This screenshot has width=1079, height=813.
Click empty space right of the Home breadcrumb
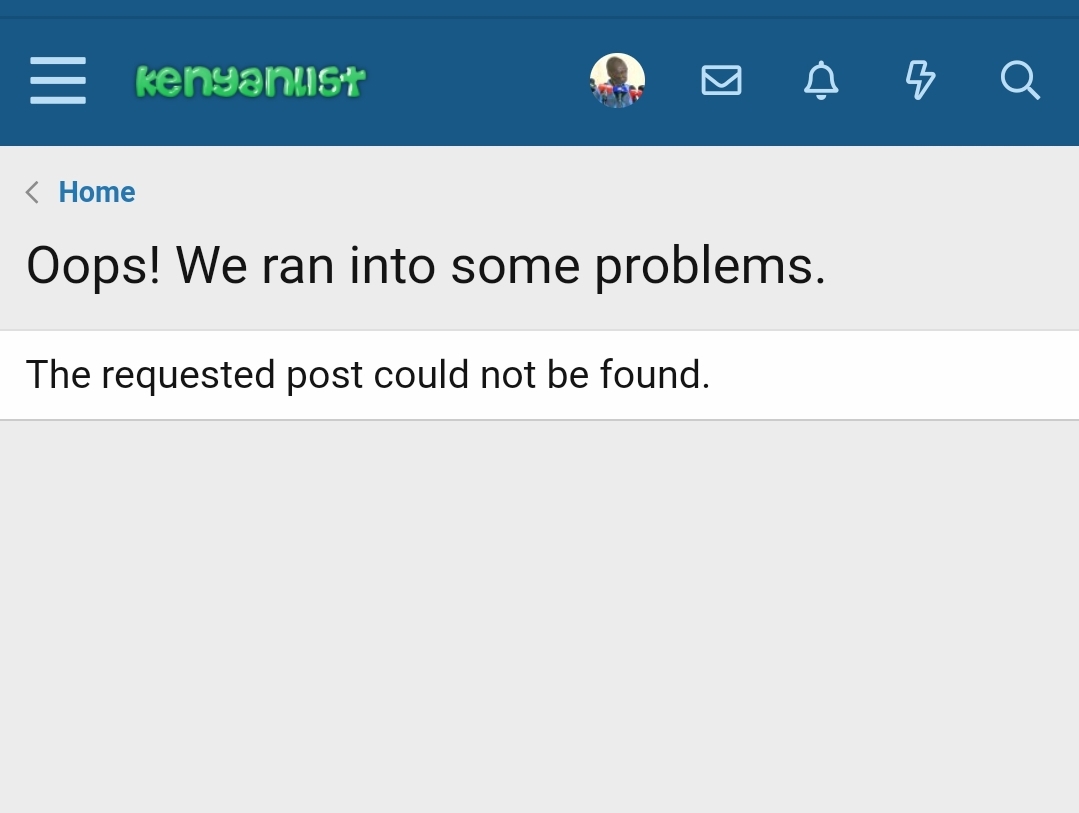coord(600,192)
